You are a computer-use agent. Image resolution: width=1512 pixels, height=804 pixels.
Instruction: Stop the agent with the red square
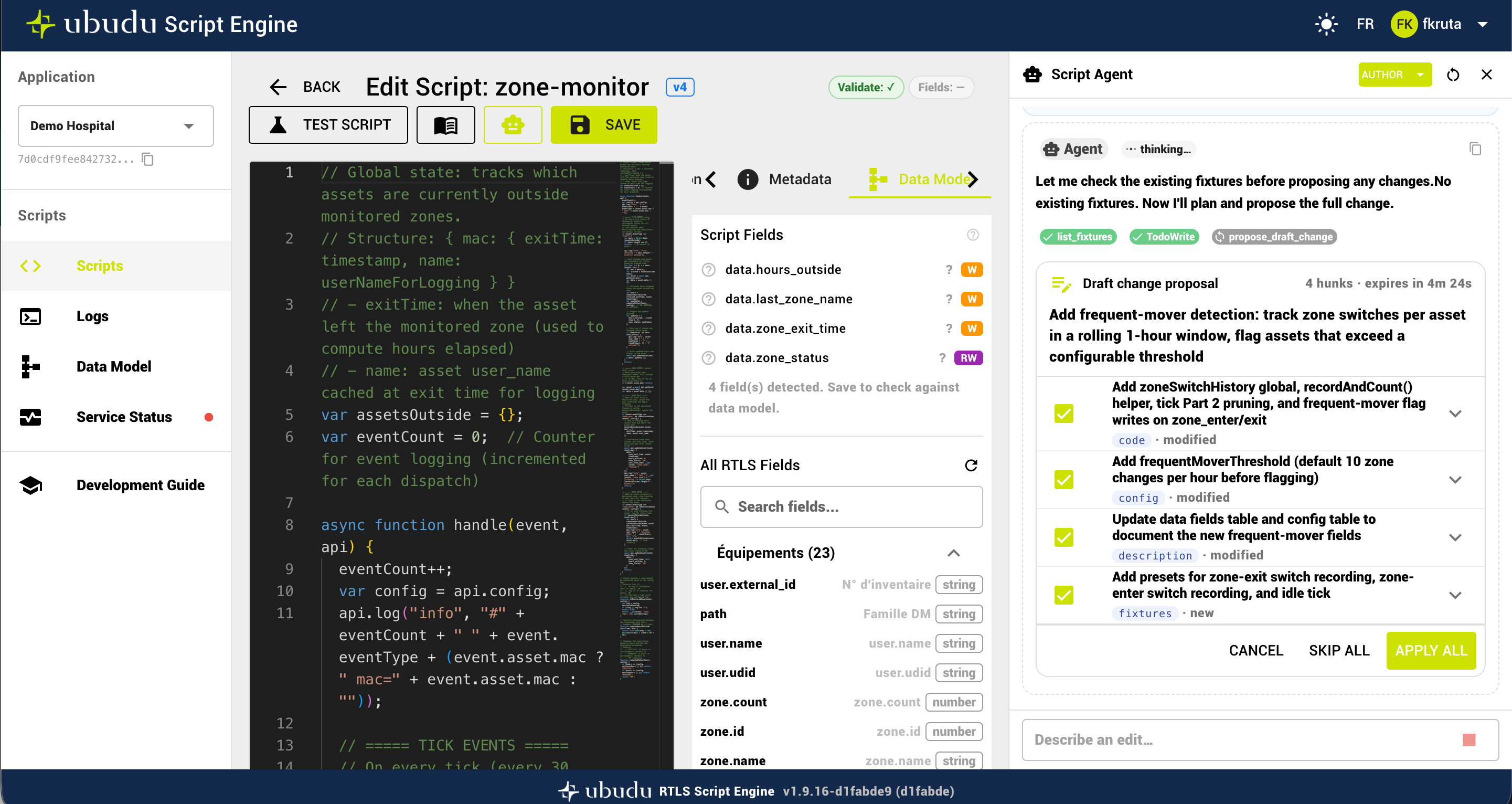pyautogui.click(x=1468, y=740)
